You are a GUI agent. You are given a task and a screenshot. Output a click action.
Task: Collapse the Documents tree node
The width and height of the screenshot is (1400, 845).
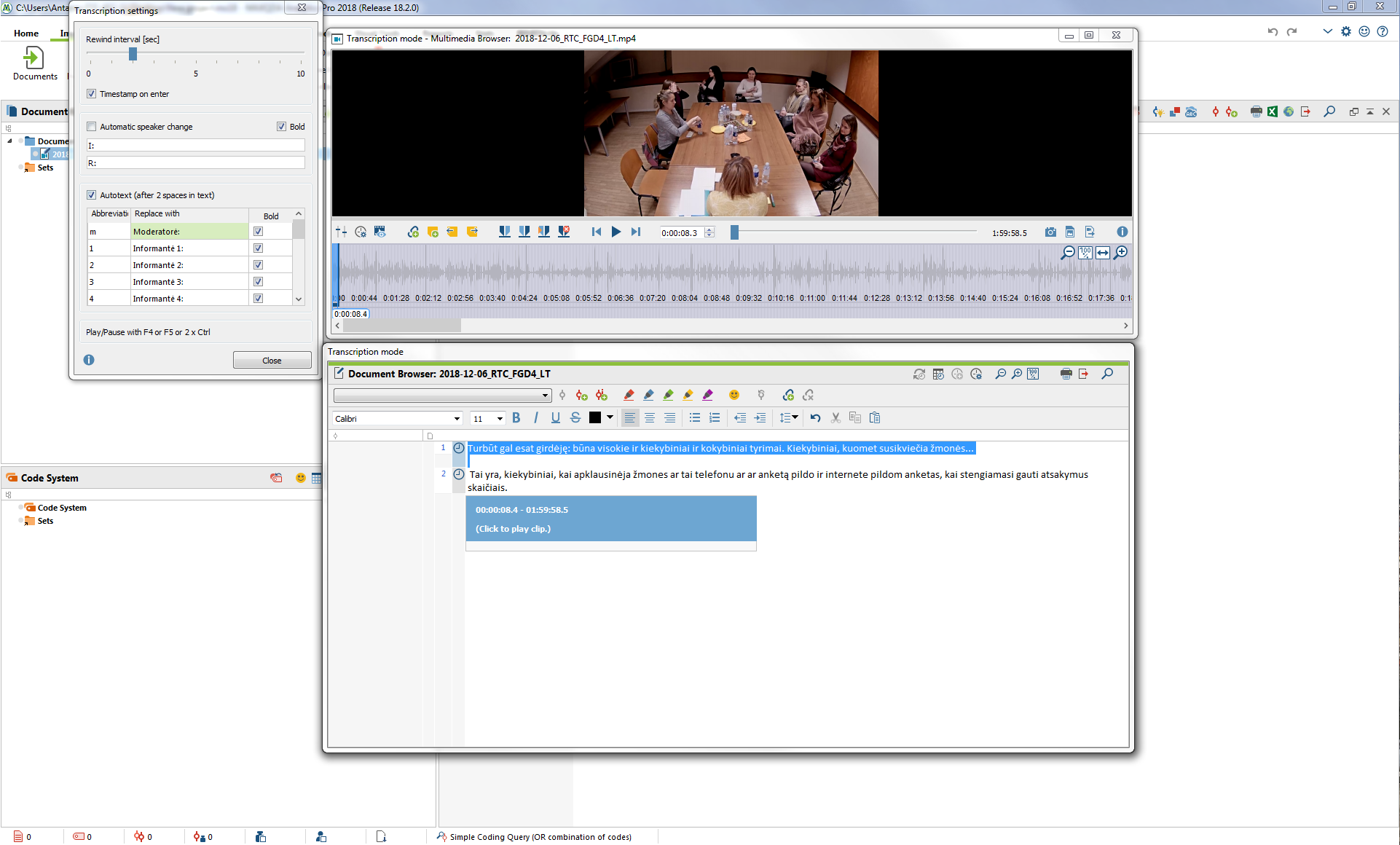(9, 141)
